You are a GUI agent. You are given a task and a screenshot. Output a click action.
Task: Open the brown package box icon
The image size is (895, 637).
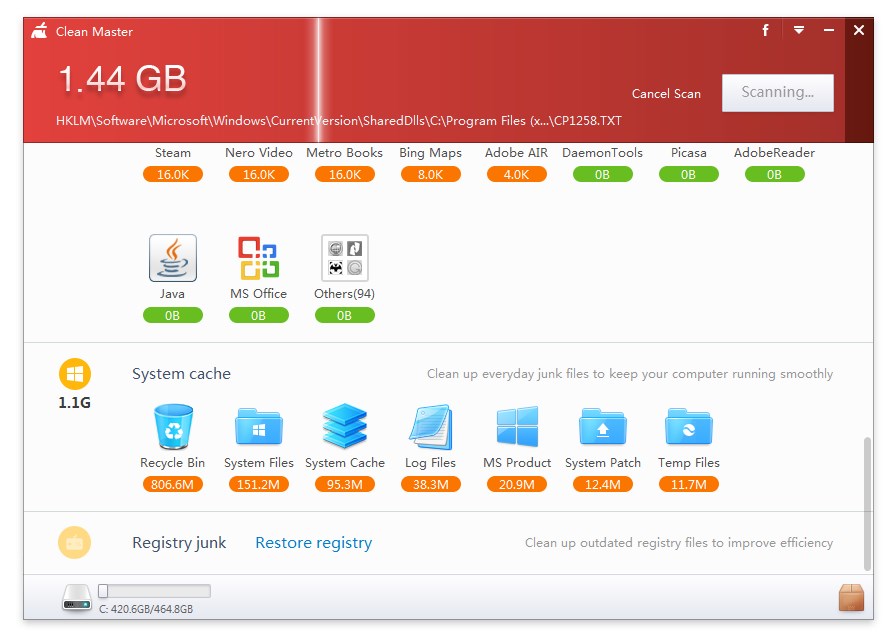pos(851,597)
